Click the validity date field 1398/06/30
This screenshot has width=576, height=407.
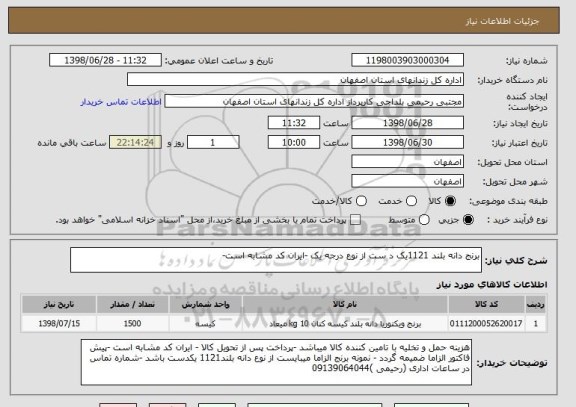407,142
